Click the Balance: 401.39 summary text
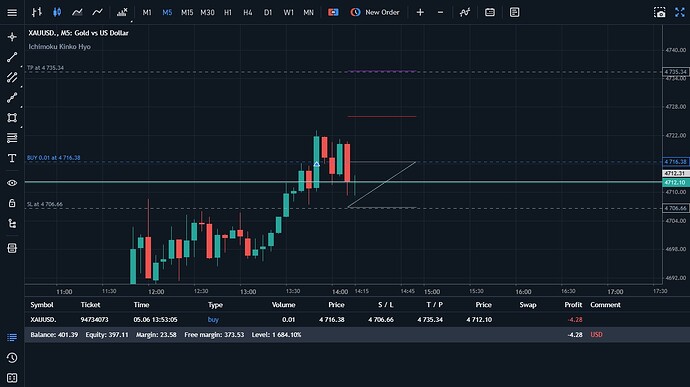 pos(54,335)
